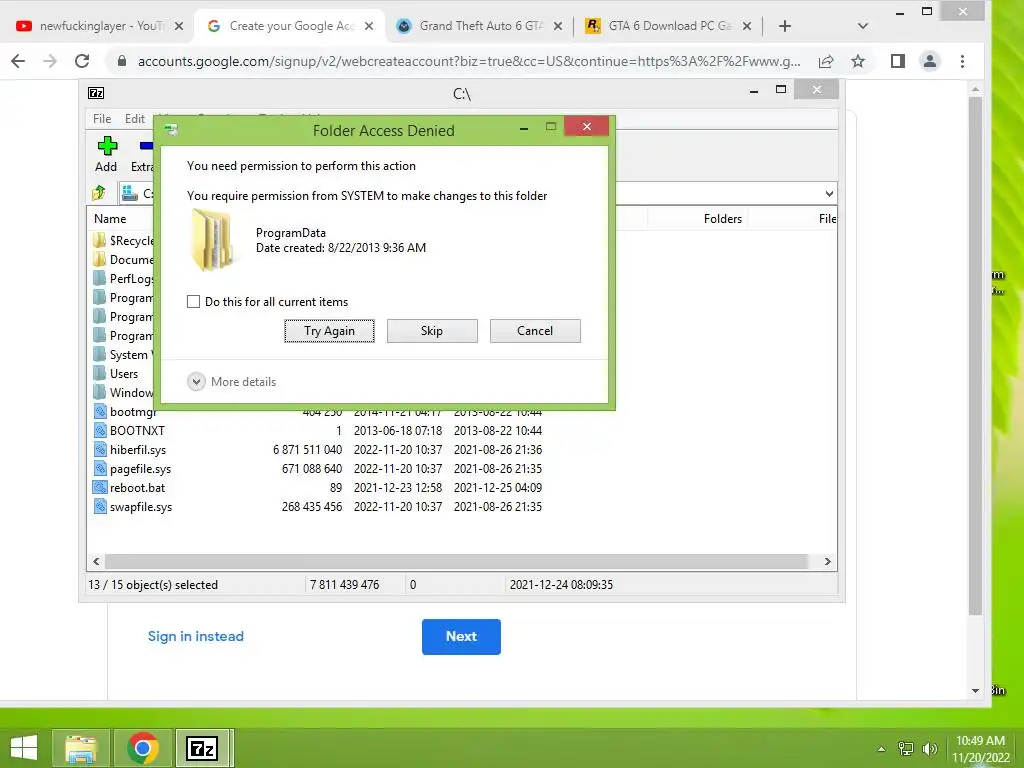This screenshot has width=1024, height=768.
Task: Select the hiberfil.sys file name
Action: (138, 449)
